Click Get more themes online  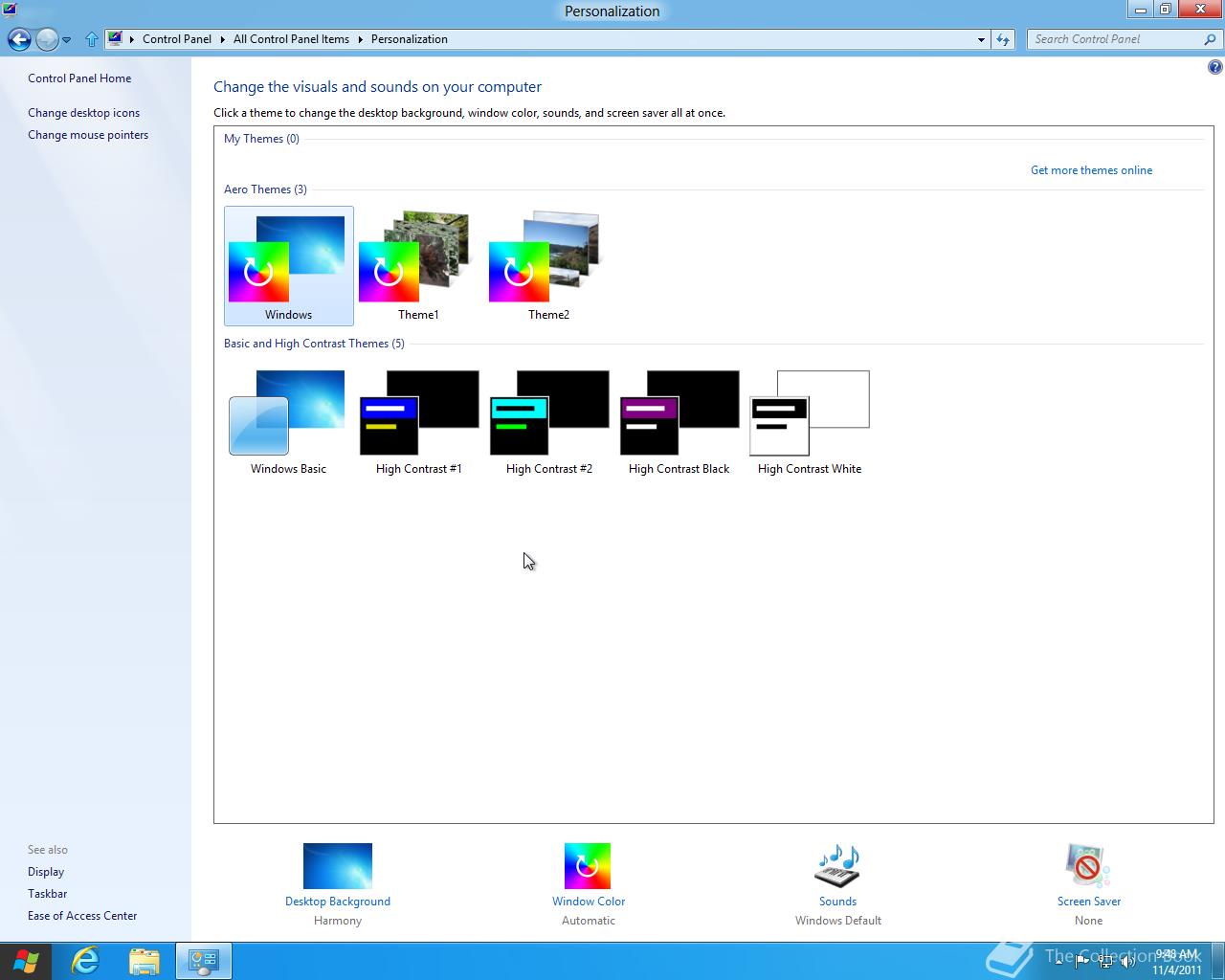[x=1091, y=170]
